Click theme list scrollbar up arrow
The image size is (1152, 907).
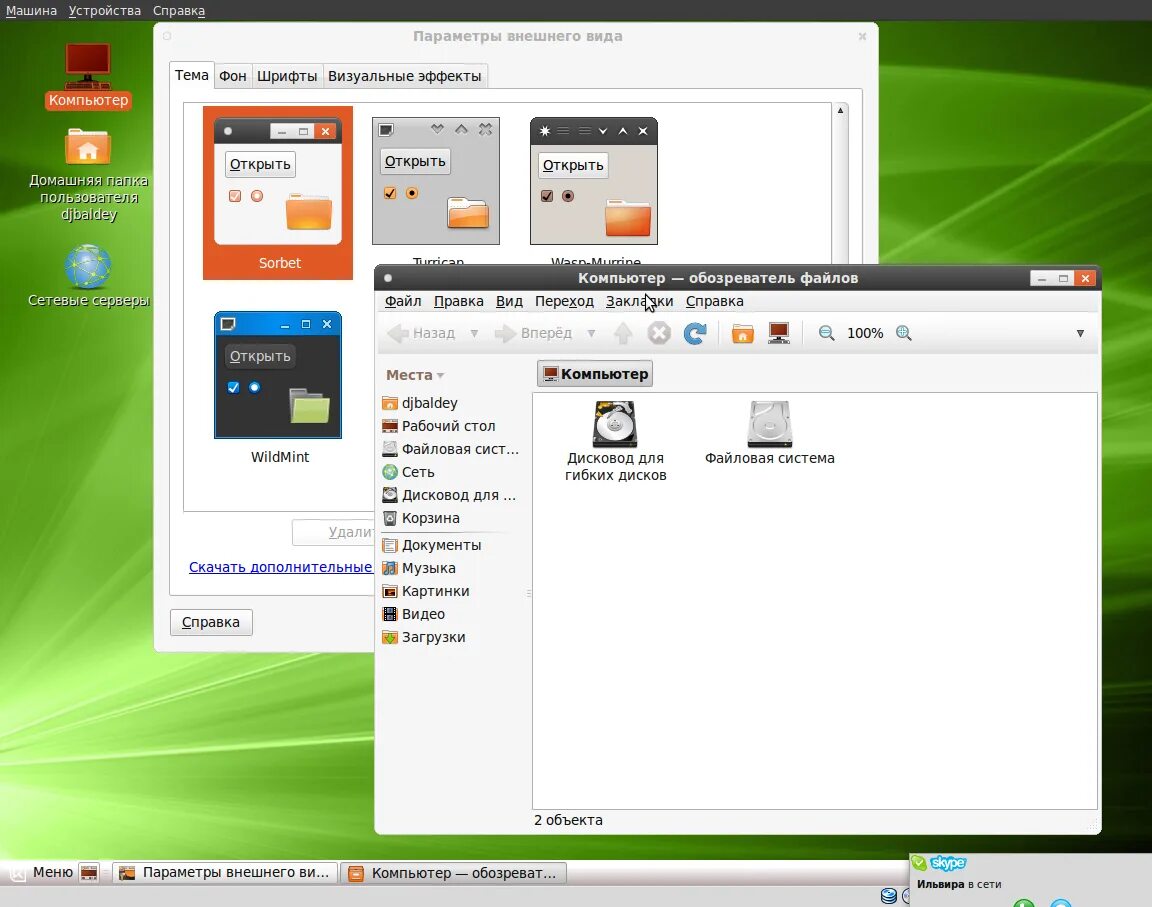click(x=840, y=110)
